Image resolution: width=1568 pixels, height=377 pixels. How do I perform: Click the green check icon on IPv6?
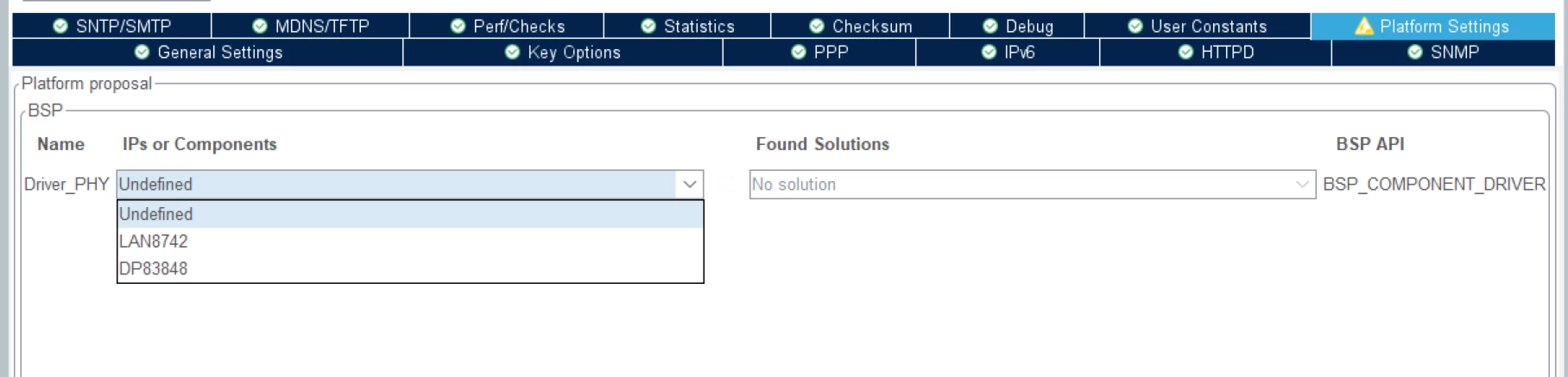(989, 53)
